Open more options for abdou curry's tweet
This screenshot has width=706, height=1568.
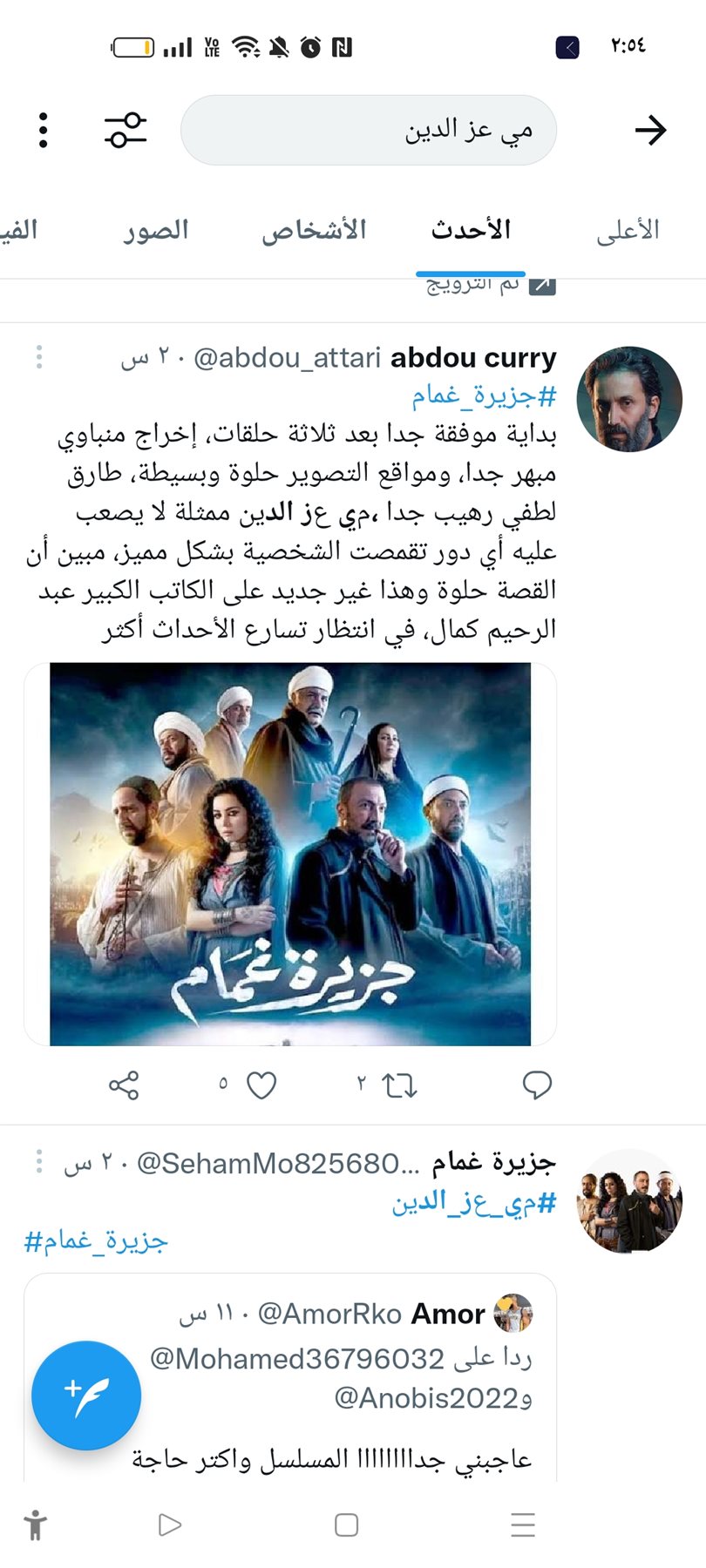pos(39,357)
